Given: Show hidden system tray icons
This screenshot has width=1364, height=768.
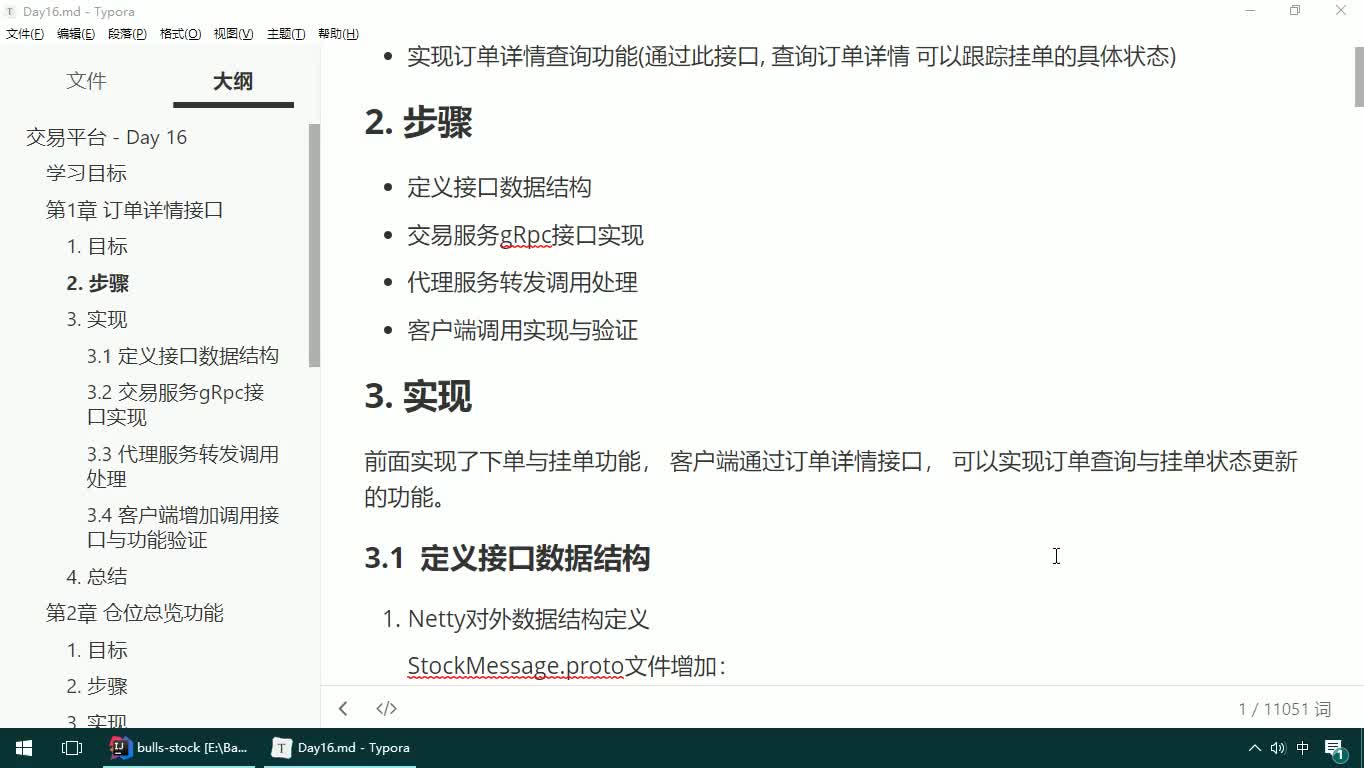Looking at the screenshot, I should 1255,748.
